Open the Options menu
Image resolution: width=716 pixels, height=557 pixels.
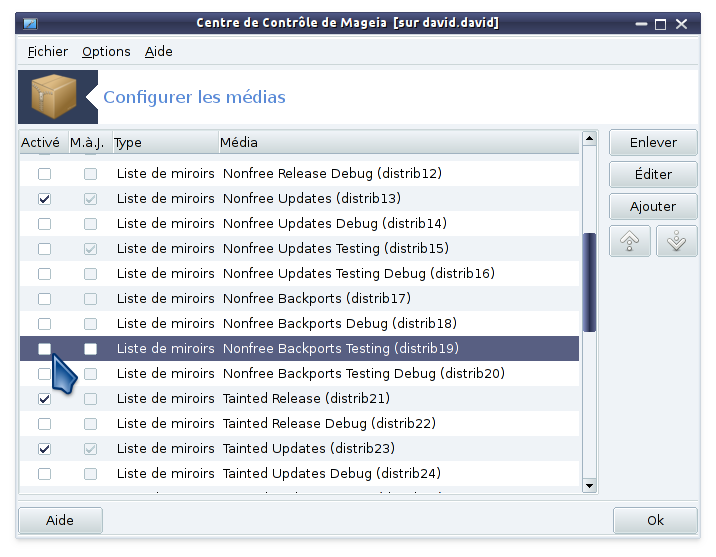point(106,52)
